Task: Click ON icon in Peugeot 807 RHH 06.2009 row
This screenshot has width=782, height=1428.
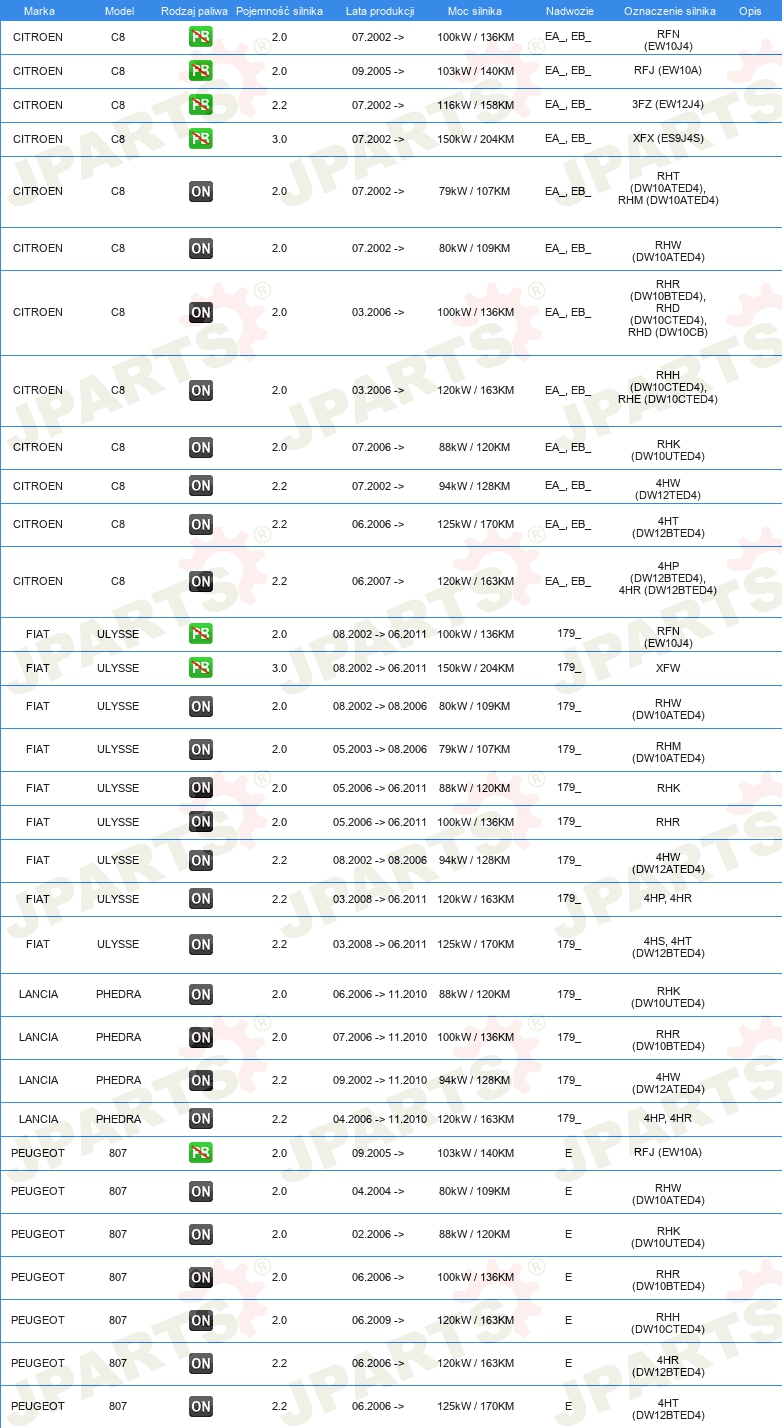Action: pyautogui.click(x=200, y=1320)
